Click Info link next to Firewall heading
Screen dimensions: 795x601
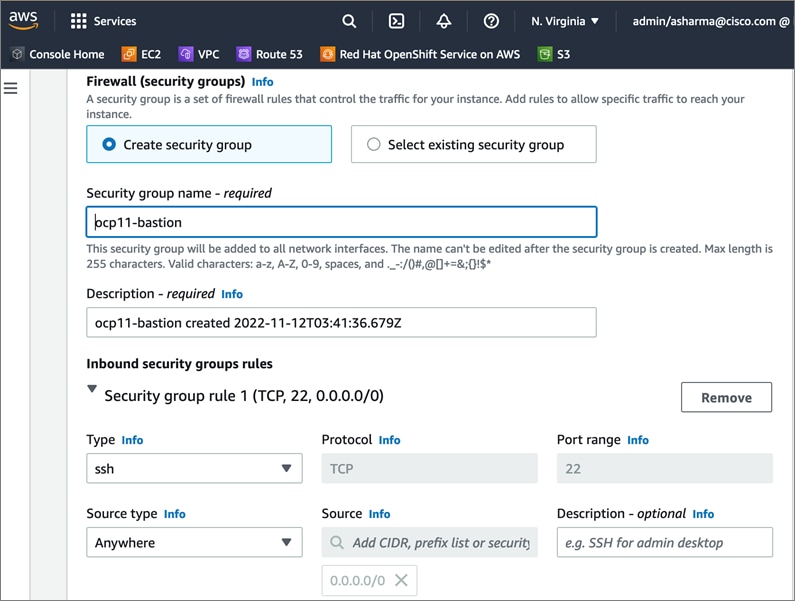coord(262,81)
